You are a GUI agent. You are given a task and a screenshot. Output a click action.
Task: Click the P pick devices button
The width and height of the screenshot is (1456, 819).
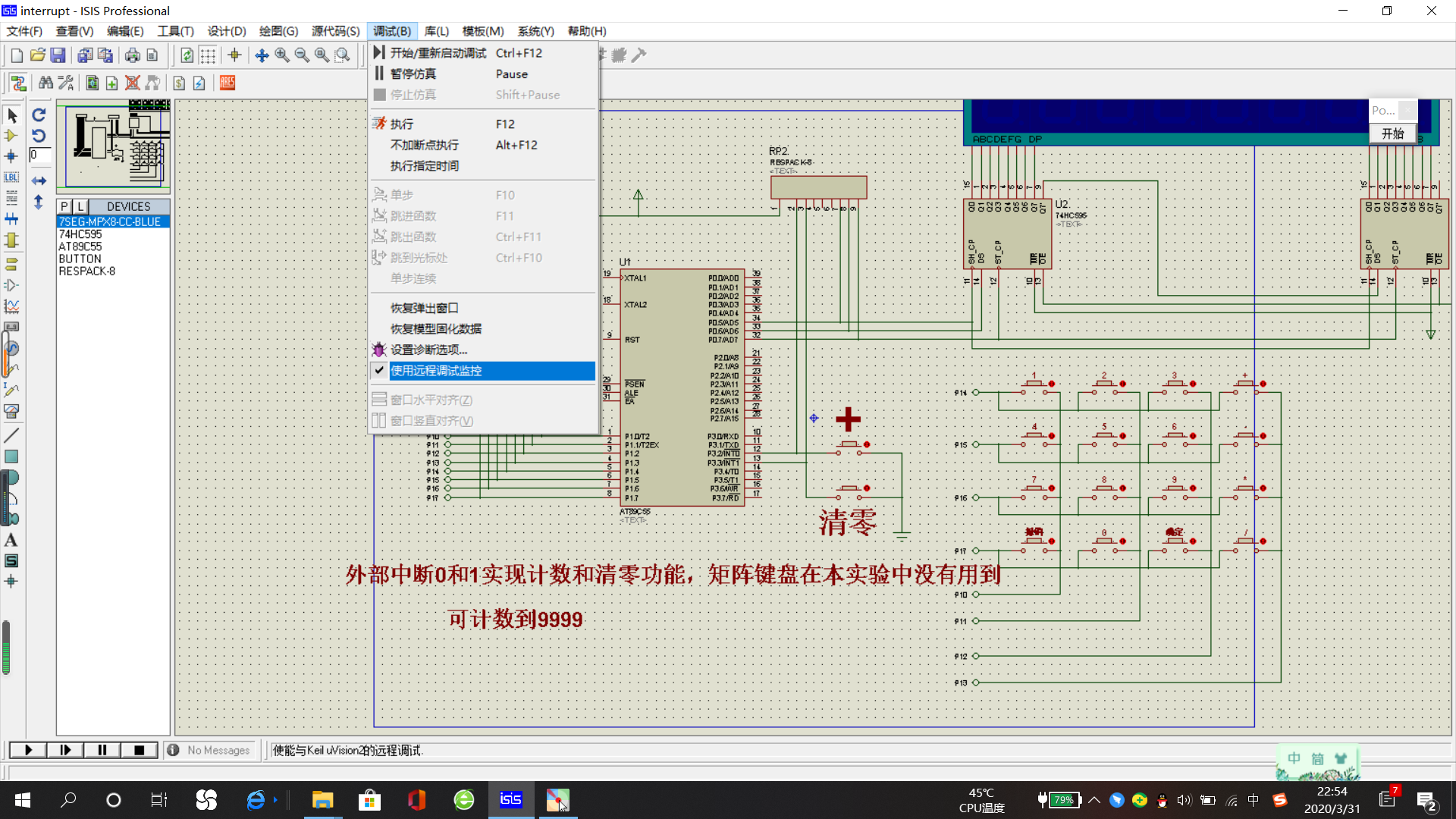pyautogui.click(x=64, y=206)
